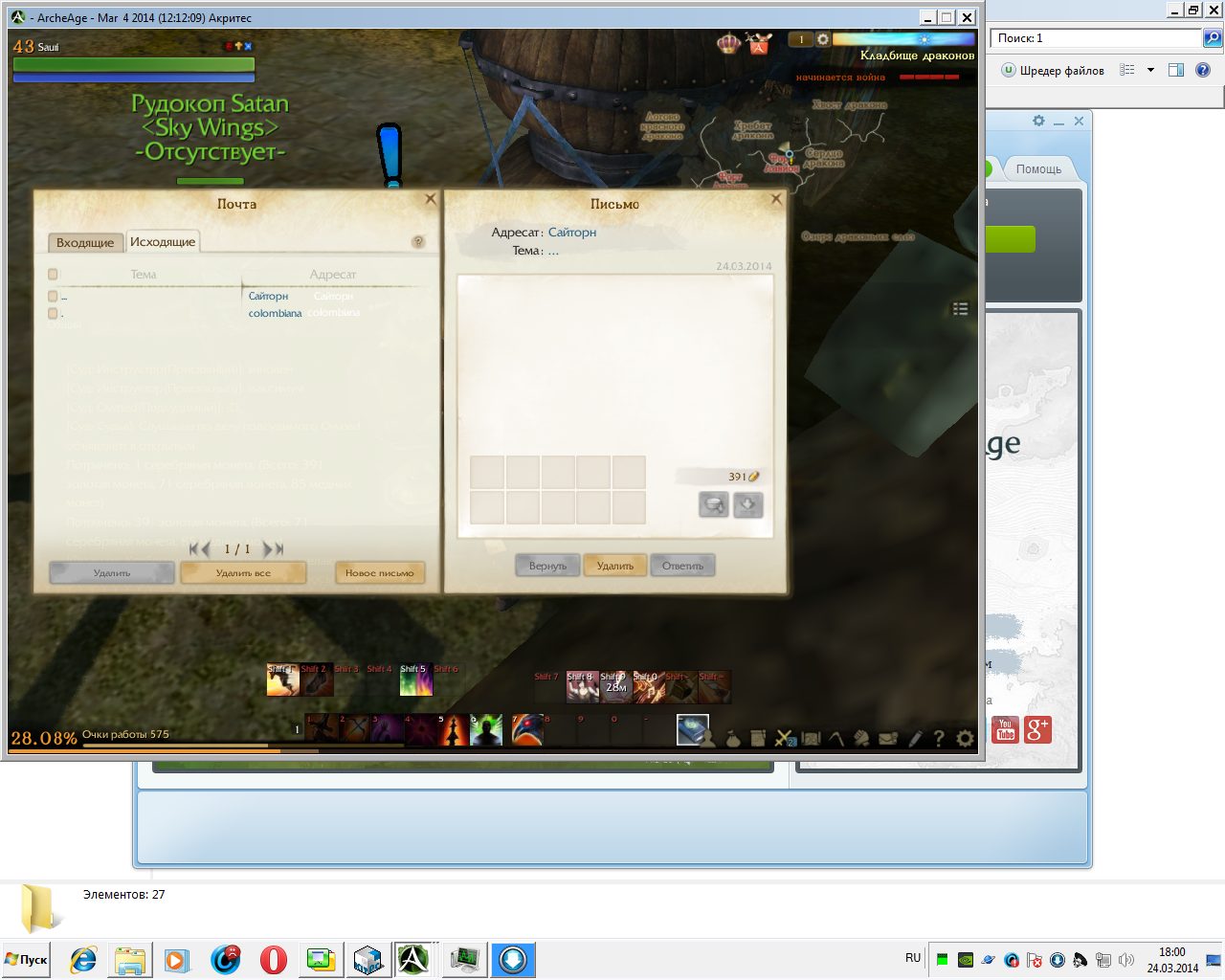The image size is (1225, 980).
Task: Use the Shift 0 music notes skill
Action: pyautogui.click(x=649, y=687)
